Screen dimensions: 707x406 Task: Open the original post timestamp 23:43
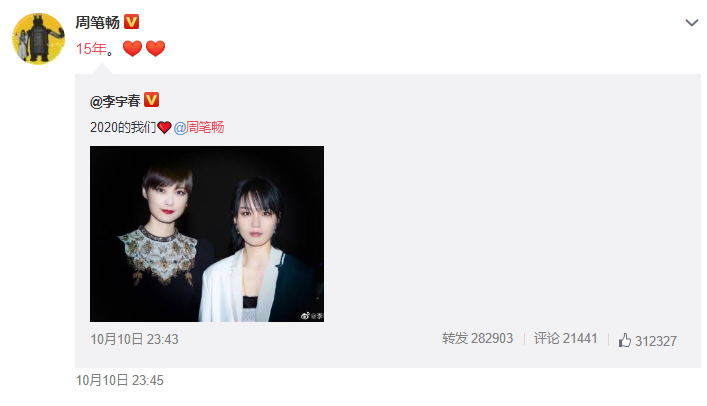[x=134, y=339]
